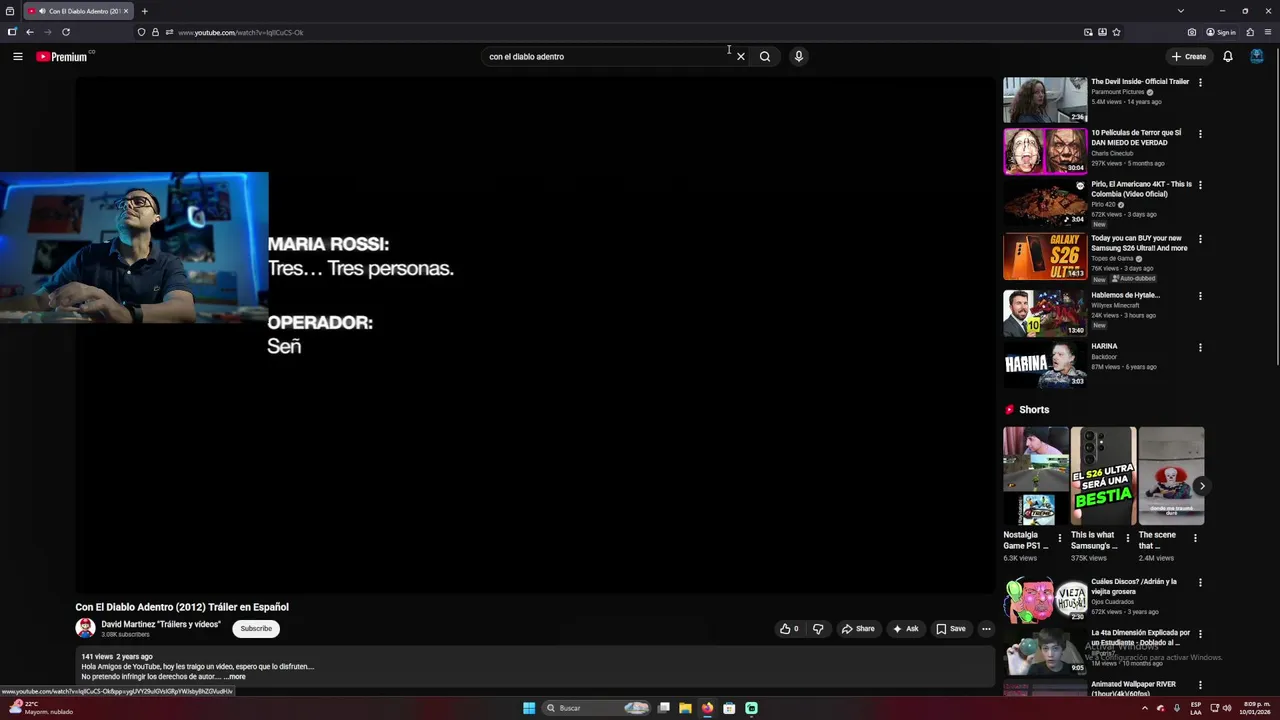Open 10 Películas de Terror video
Screen dimensions: 1280x720
coord(1045,151)
